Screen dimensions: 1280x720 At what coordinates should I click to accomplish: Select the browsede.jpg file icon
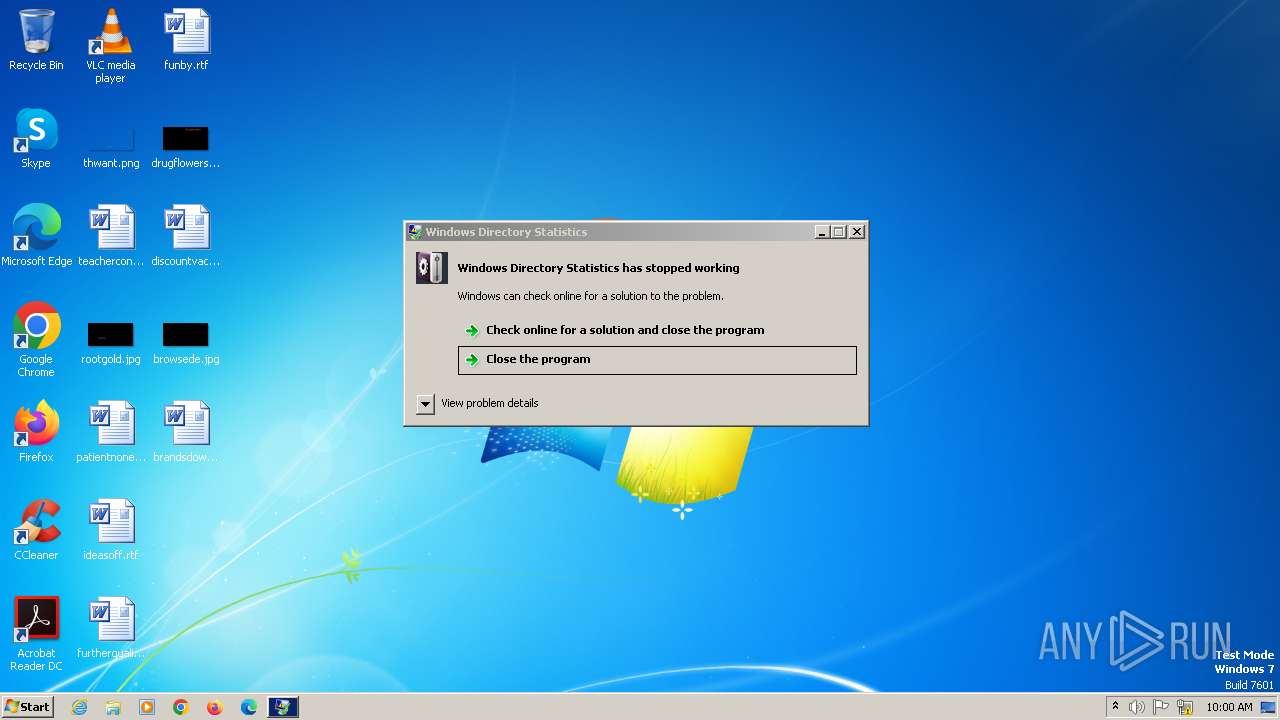[x=186, y=342]
